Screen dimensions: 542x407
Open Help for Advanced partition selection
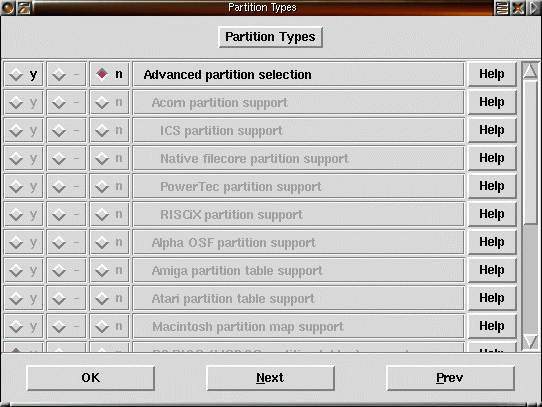click(x=492, y=74)
